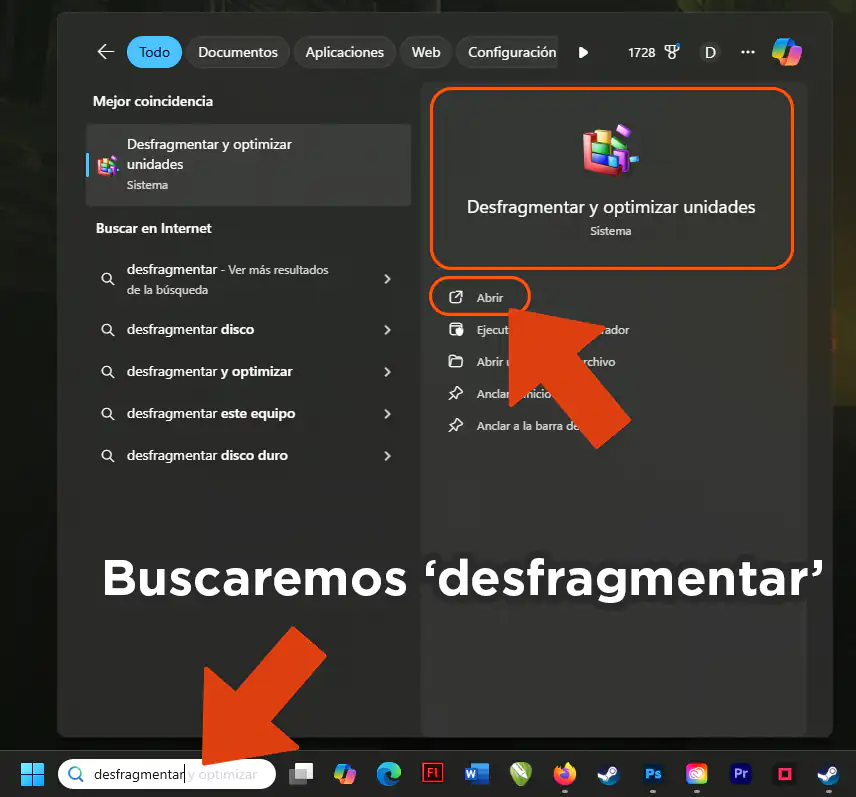Open the 'D' account avatar in search
This screenshot has height=797, width=856.
pyautogui.click(x=710, y=52)
